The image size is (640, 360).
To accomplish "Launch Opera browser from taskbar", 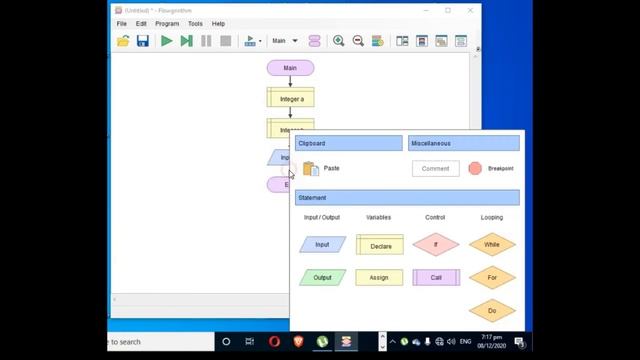I will pyautogui.click(x=274, y=342).
